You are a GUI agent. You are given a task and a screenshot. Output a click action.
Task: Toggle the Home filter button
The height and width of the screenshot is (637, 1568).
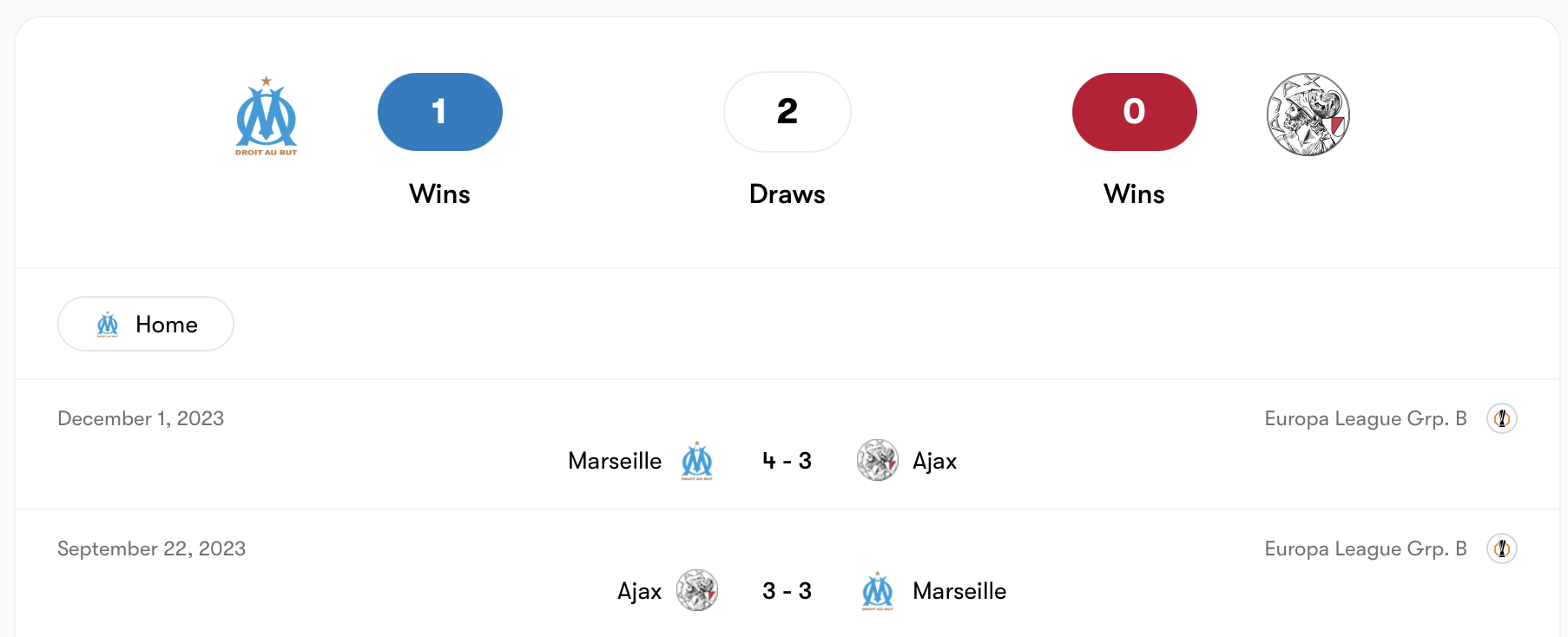(x=146, y=324)
